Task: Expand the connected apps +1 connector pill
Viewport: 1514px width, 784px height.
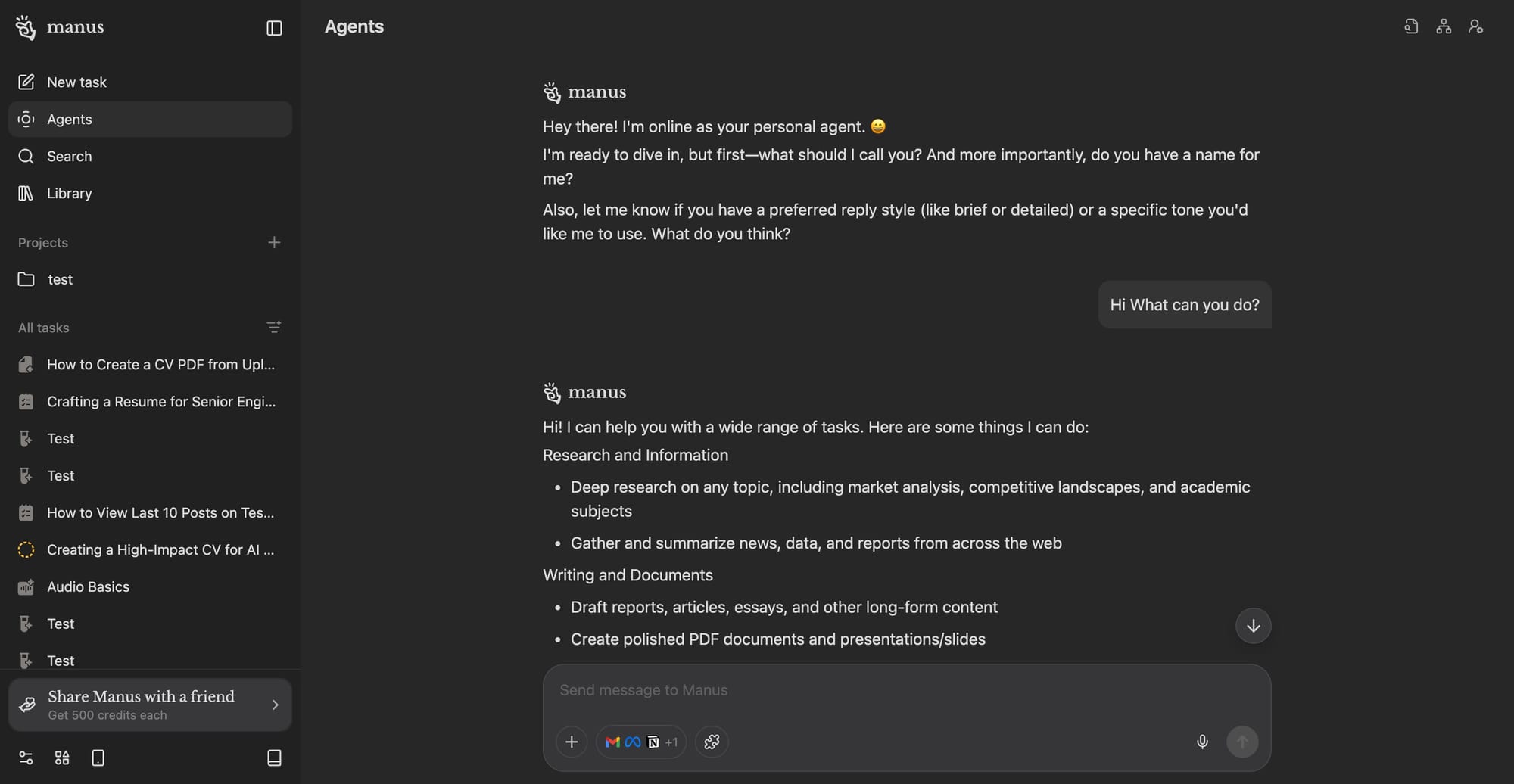Action: click(641, 742)
